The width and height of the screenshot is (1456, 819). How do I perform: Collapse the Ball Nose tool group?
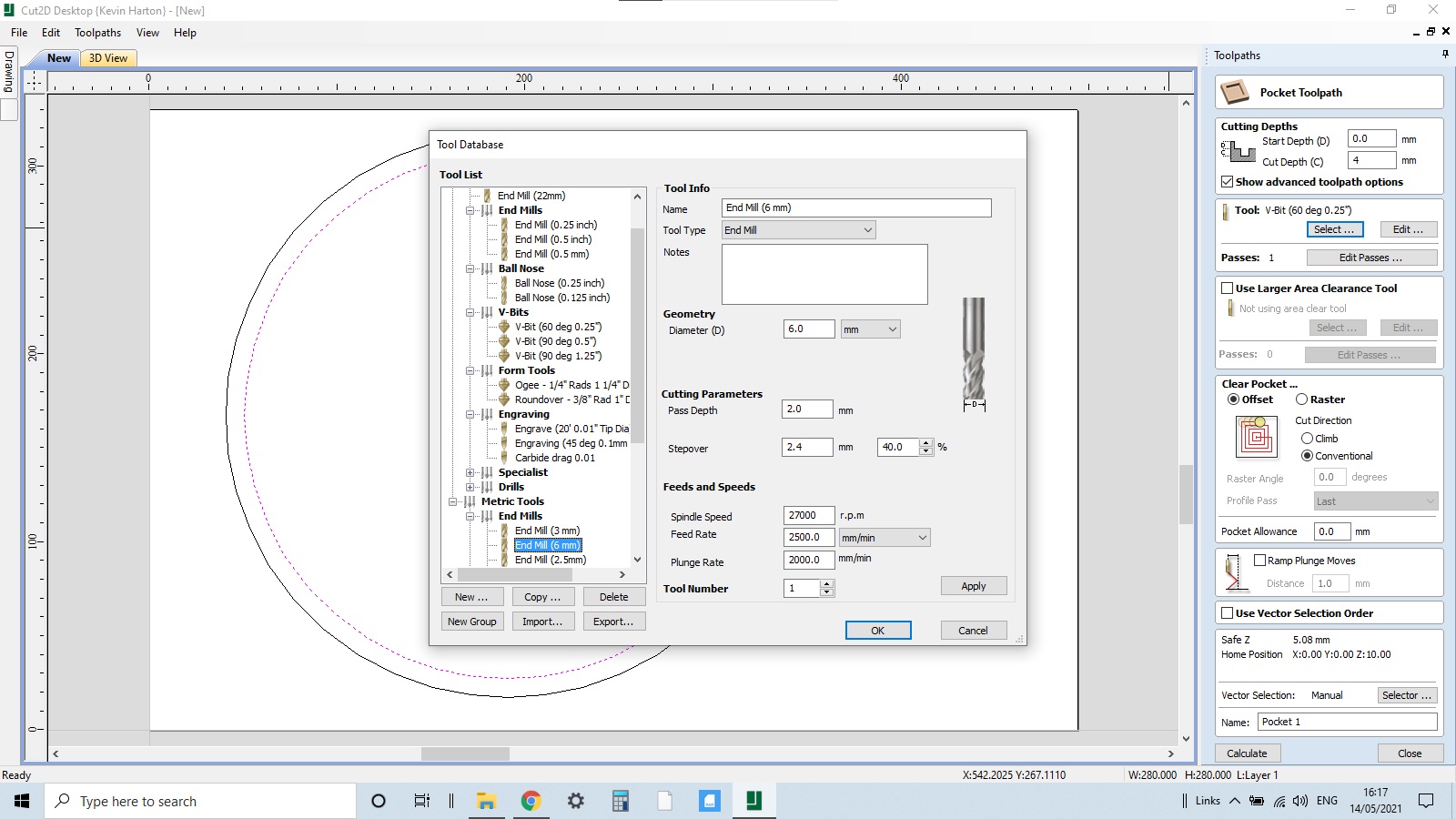[x=470, y=268]
